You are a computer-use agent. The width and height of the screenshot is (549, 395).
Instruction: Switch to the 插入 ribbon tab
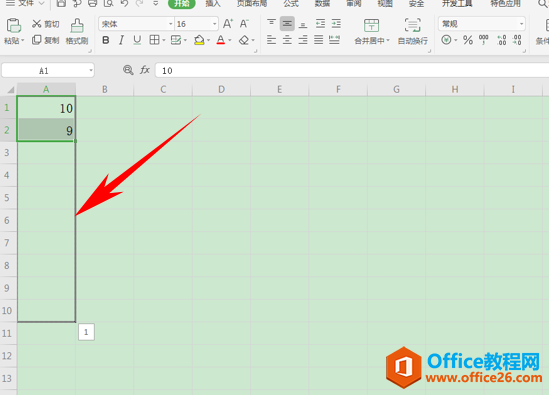click(x=213, y=4)
